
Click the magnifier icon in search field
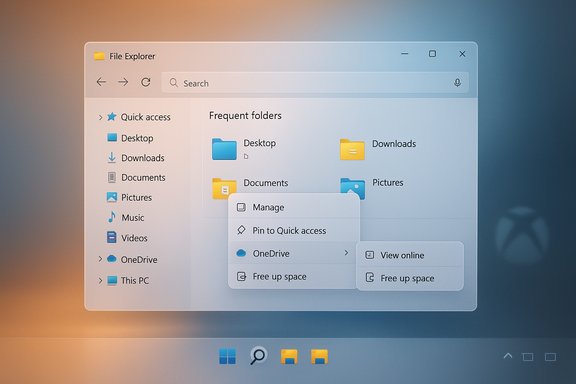174,83
